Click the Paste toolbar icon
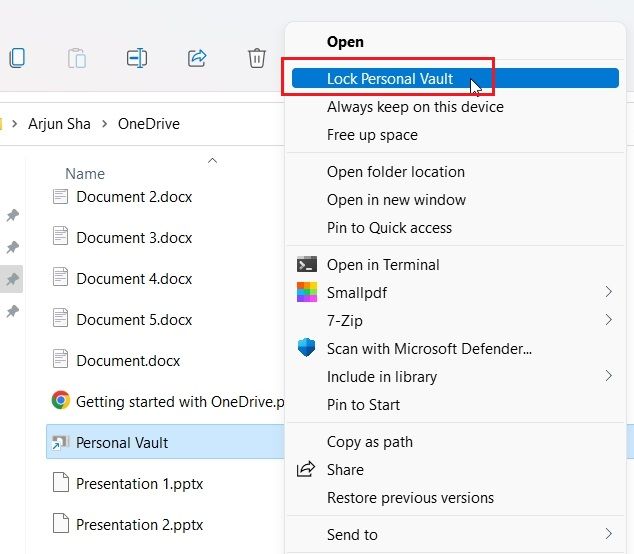The width and height of the screenshot is (634, 554). click(77, 58)
